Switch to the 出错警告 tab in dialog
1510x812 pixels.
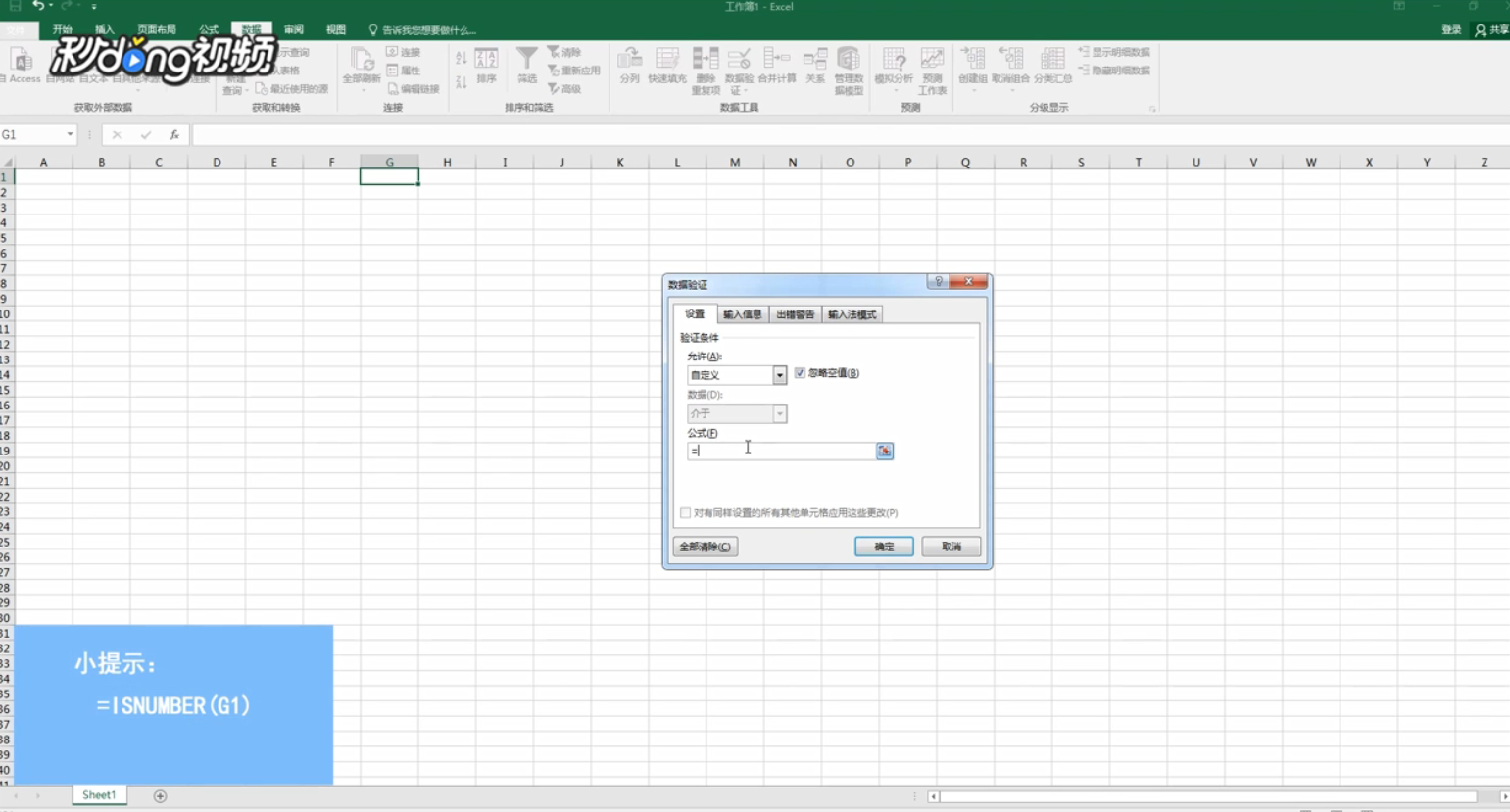(795, 314)
